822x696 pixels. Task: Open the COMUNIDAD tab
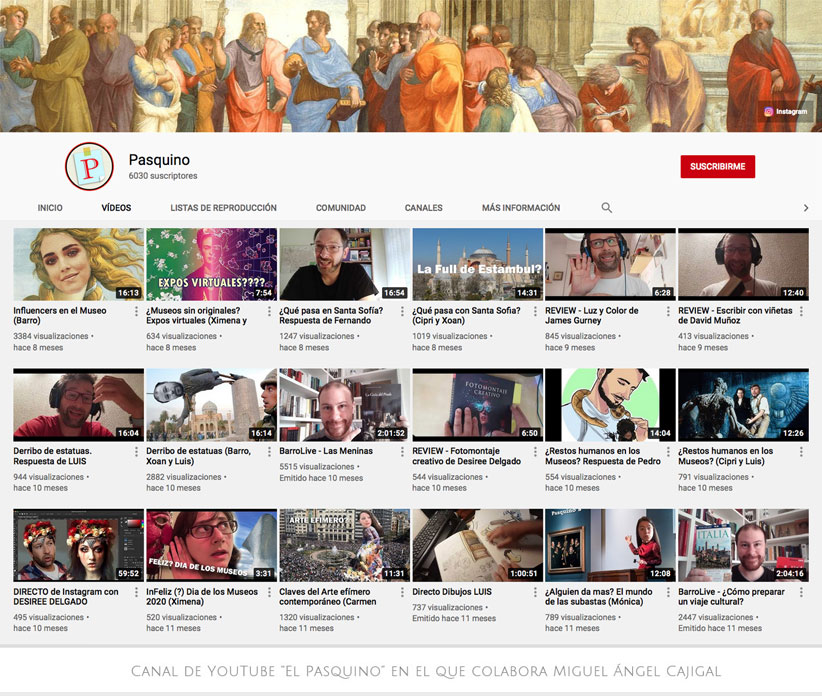(x=341, y=208)
